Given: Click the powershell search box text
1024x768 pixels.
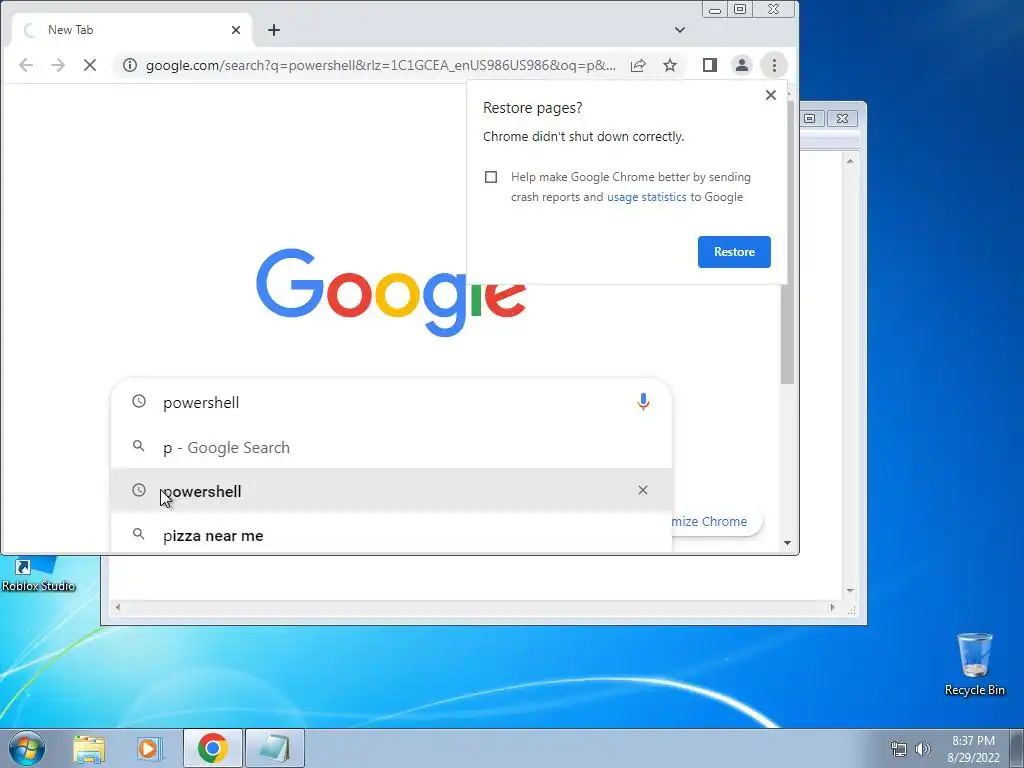Looking at the screenshot, I should 201,403.
